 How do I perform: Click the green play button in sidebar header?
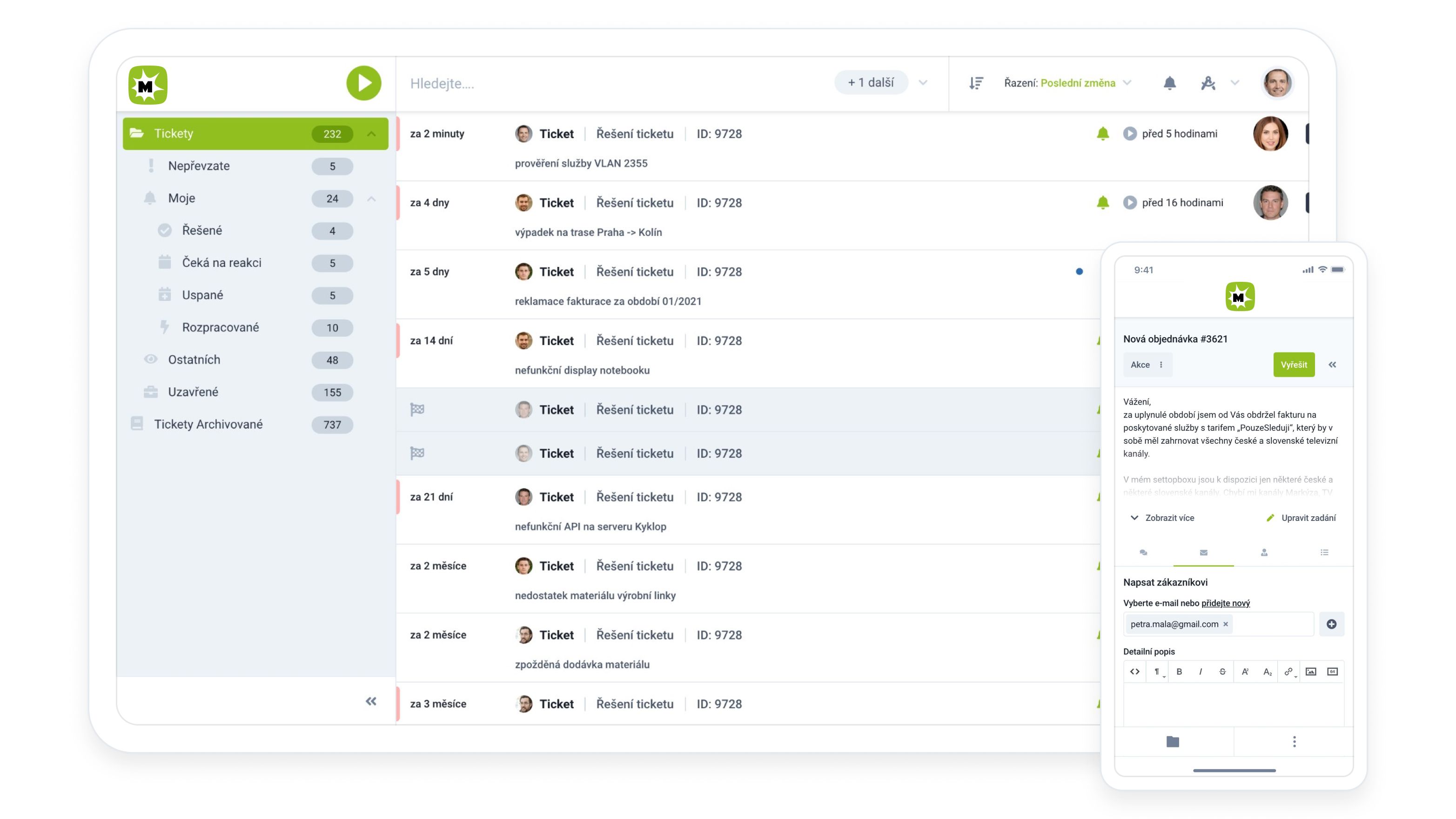363,83
